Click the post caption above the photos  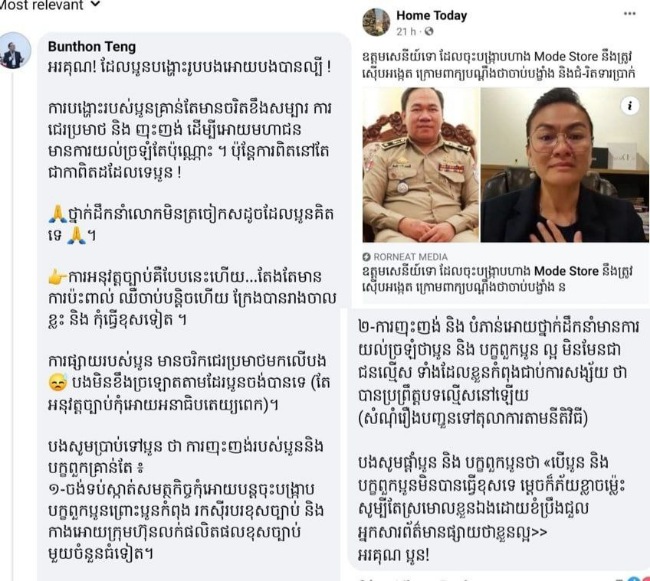coord(499,65)
